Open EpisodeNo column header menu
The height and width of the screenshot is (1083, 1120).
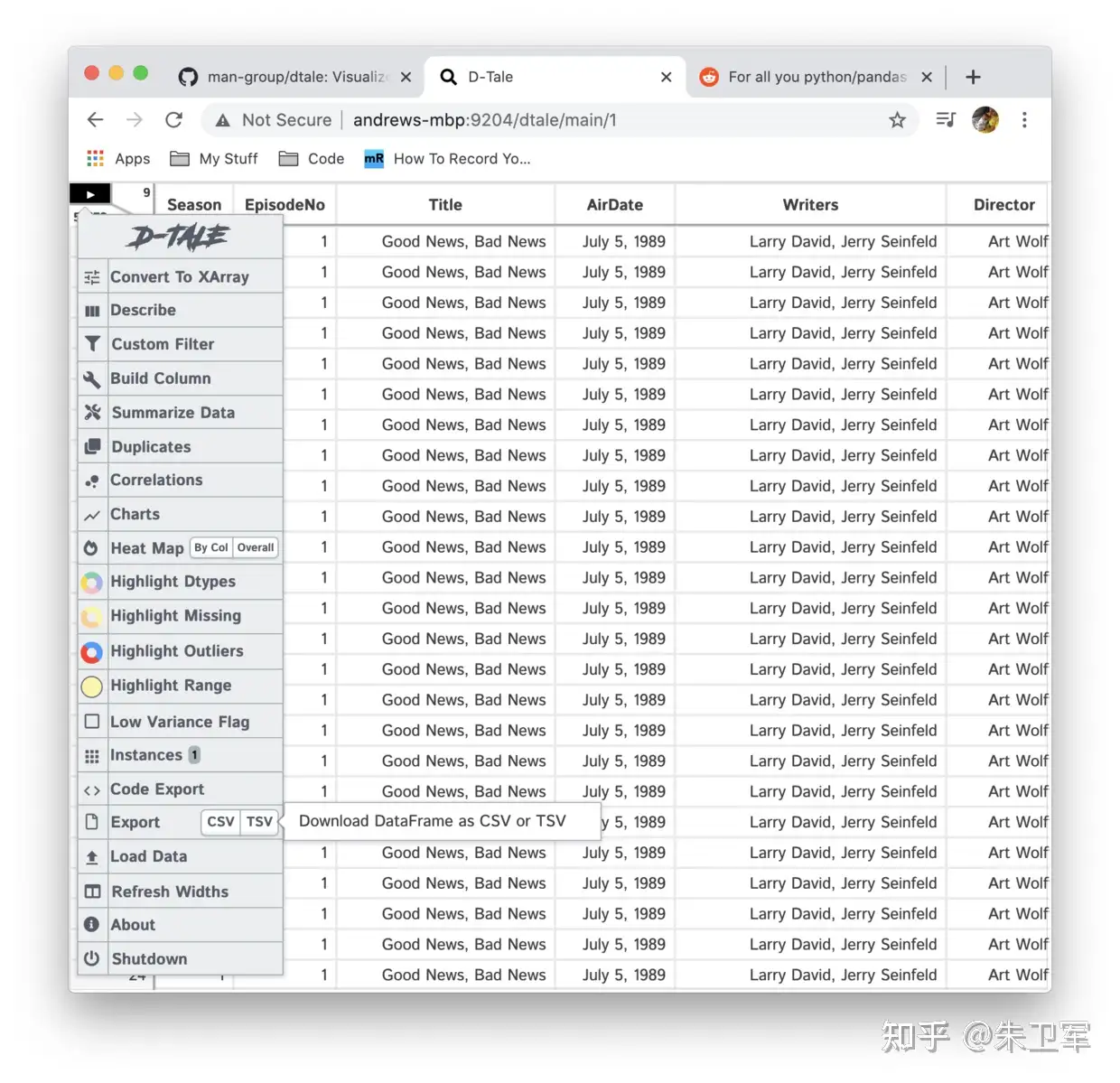coord(285,205)
